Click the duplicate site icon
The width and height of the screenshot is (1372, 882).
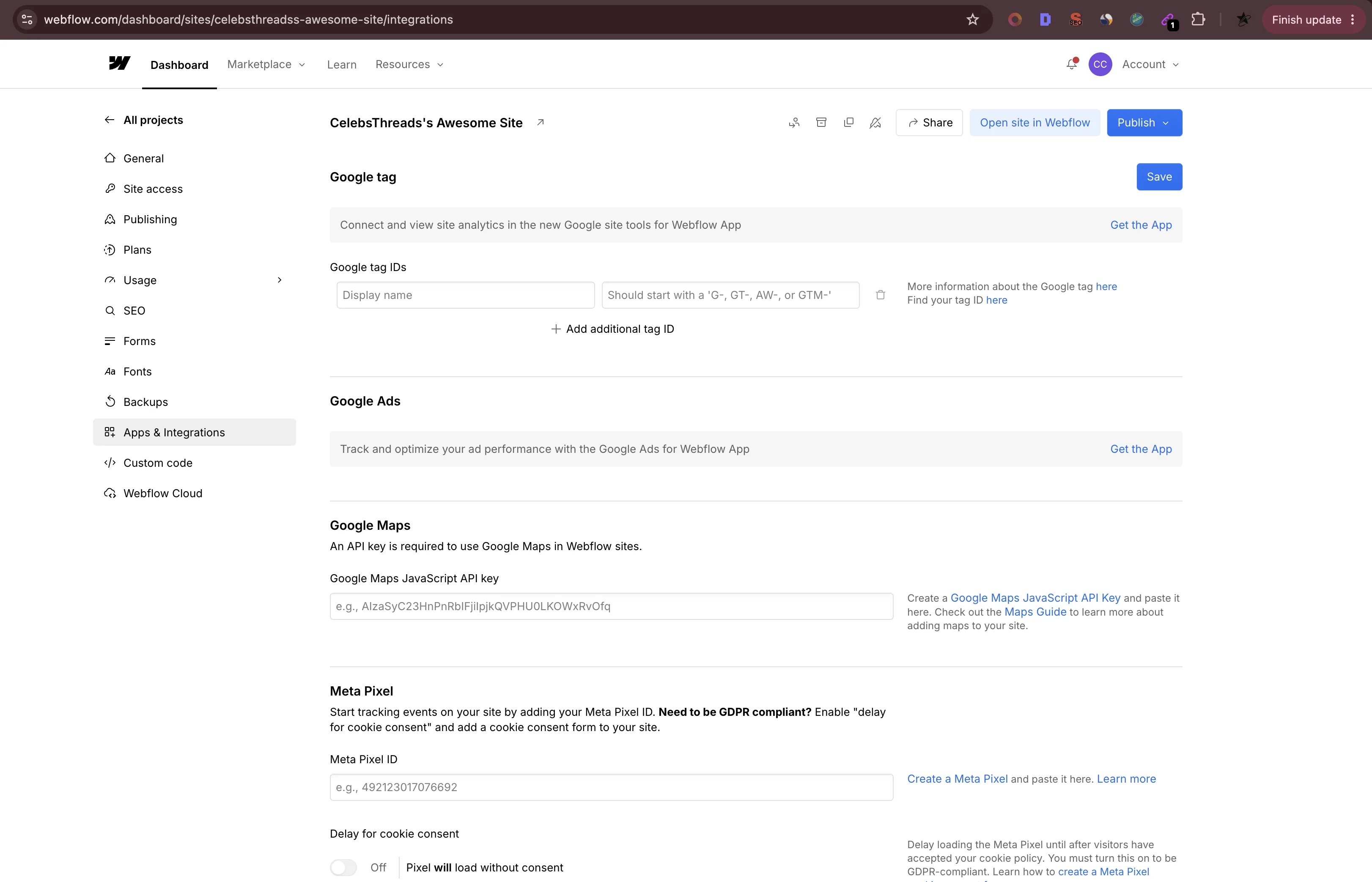(848, 123)
